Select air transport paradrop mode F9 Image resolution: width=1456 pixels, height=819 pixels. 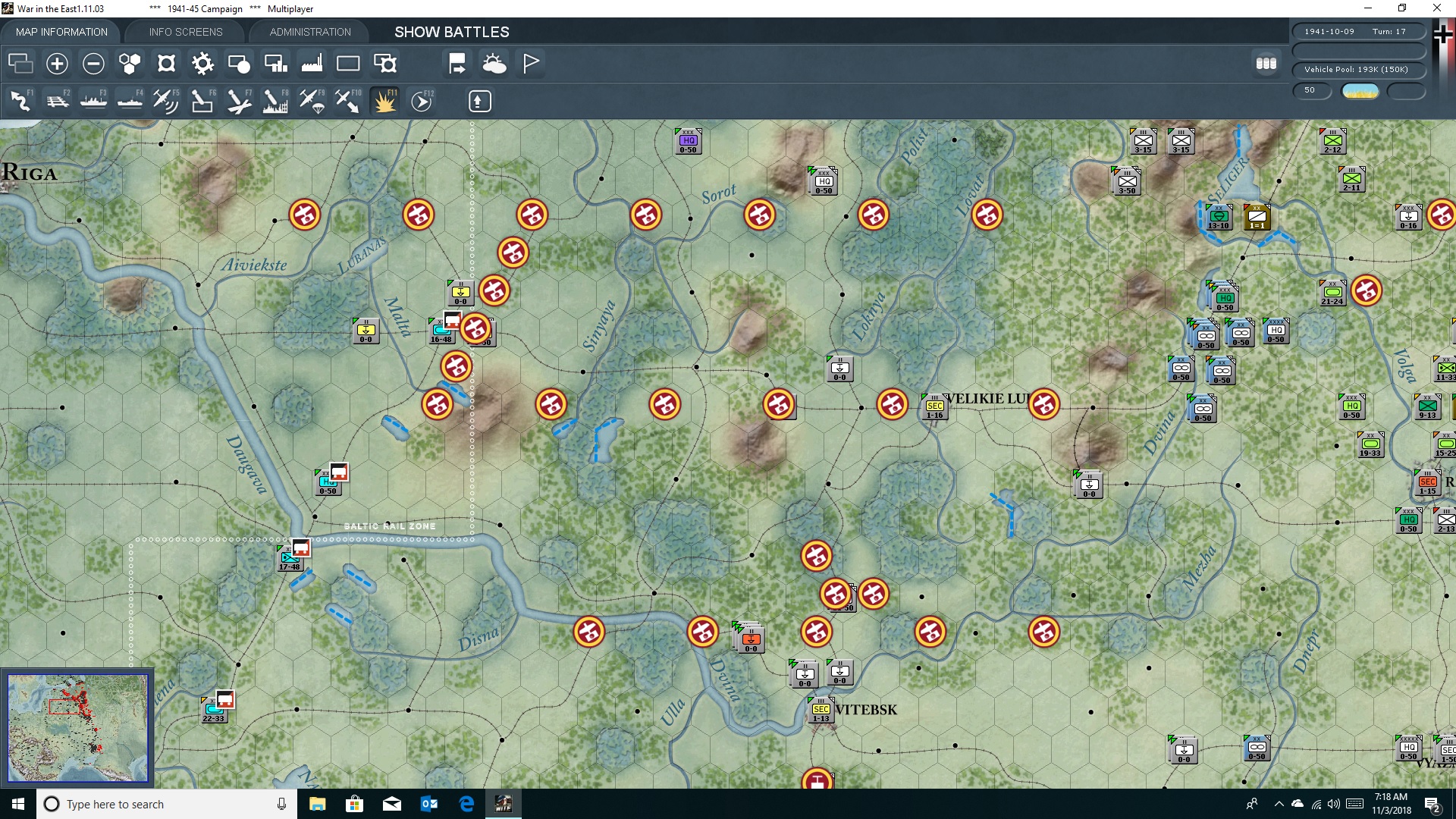coord(312,101)
